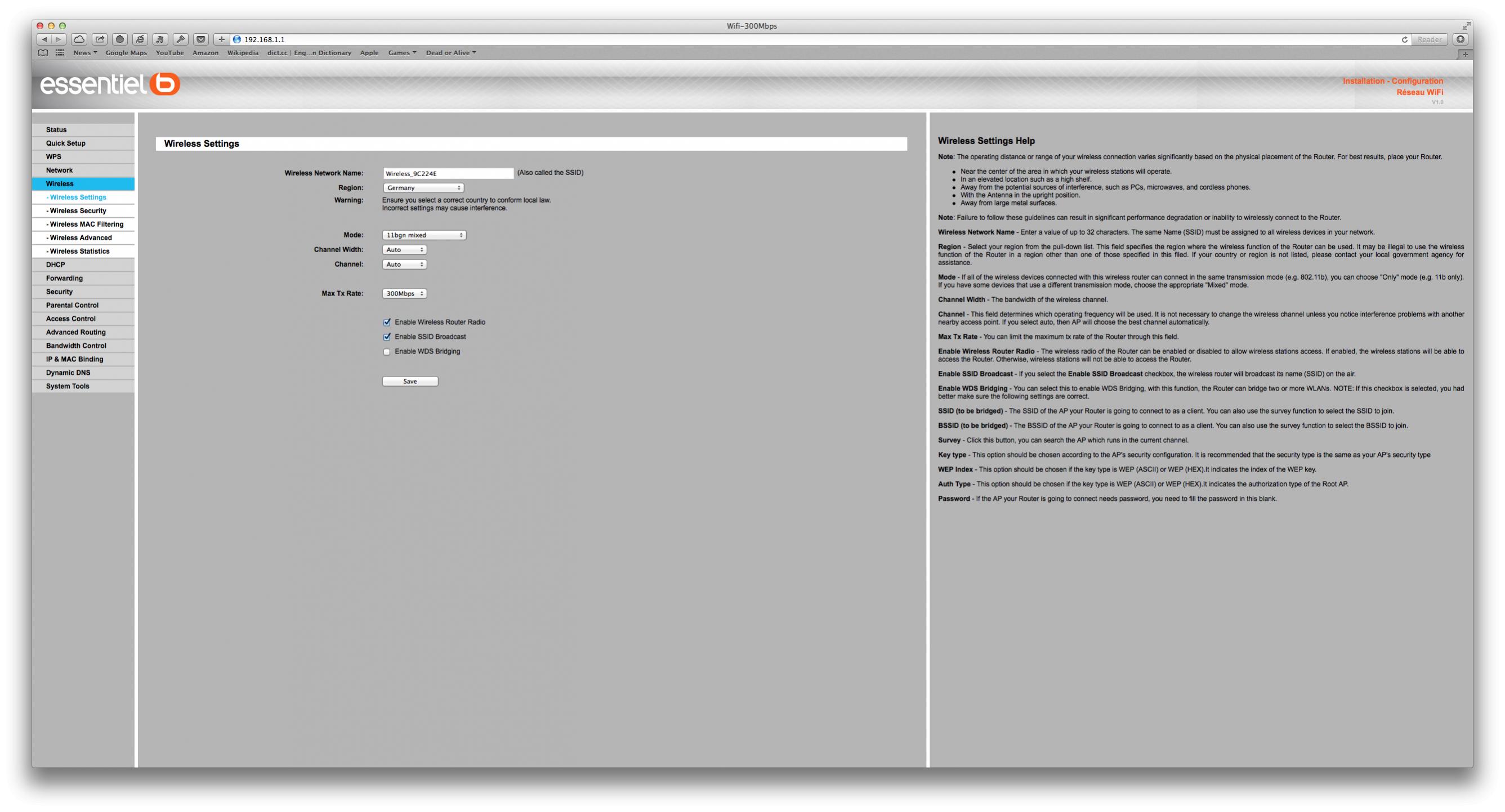Open the Max Tx Rate dropdown
Viewport: 1505px width, 812px height.
tap(404, 294)
